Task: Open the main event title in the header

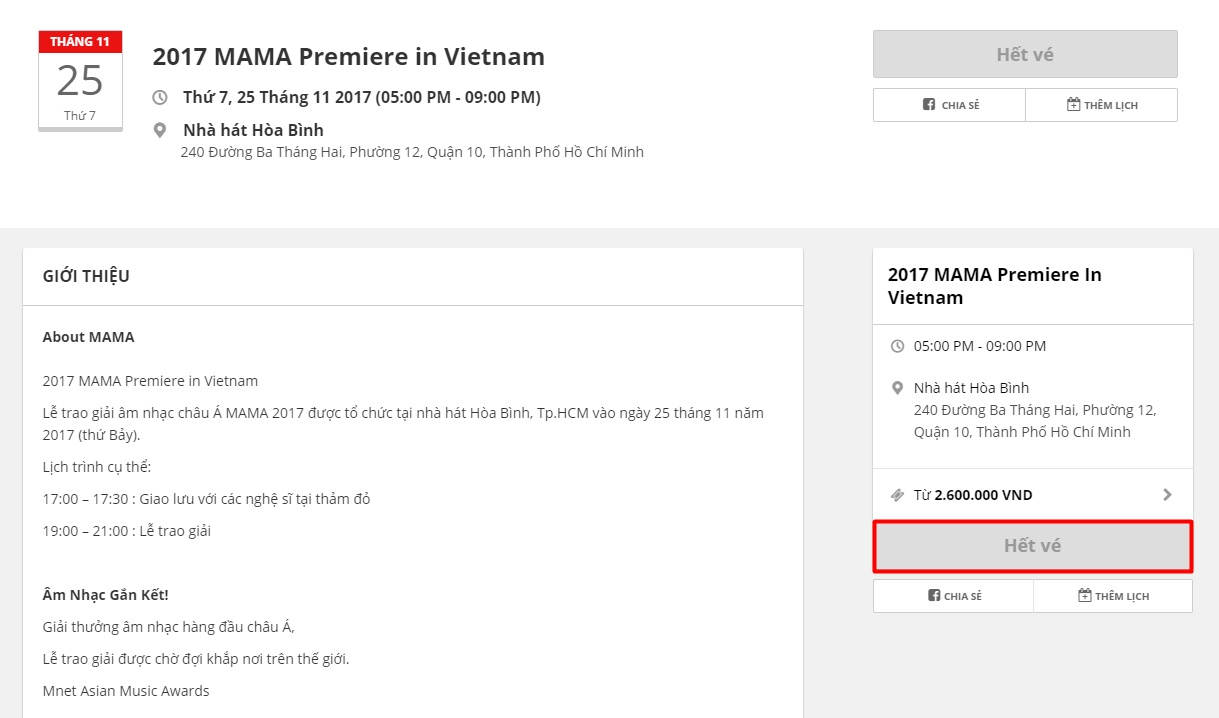Action: coord(348,57)
